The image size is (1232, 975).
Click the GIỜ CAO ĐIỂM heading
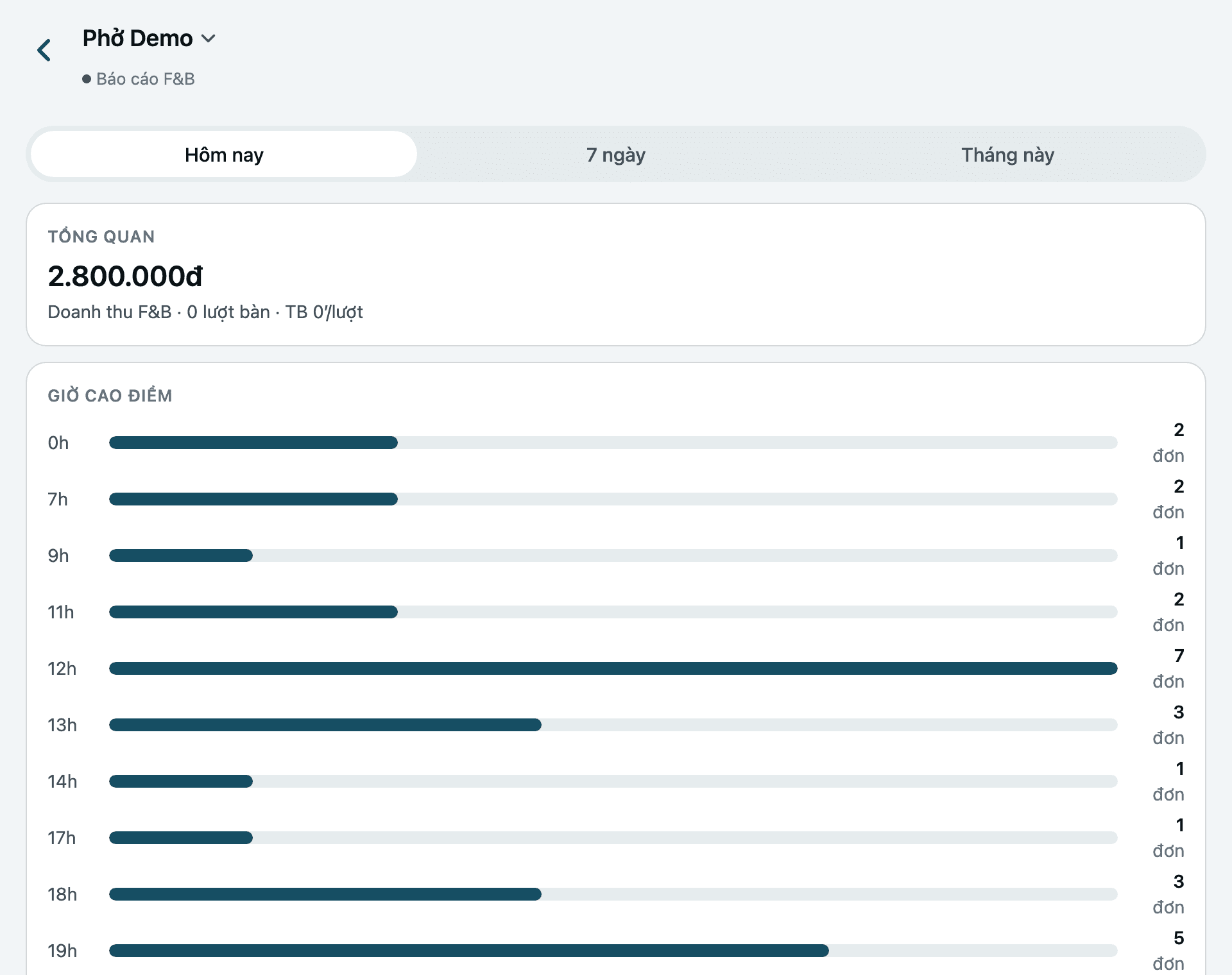click(x=110, y=395)
